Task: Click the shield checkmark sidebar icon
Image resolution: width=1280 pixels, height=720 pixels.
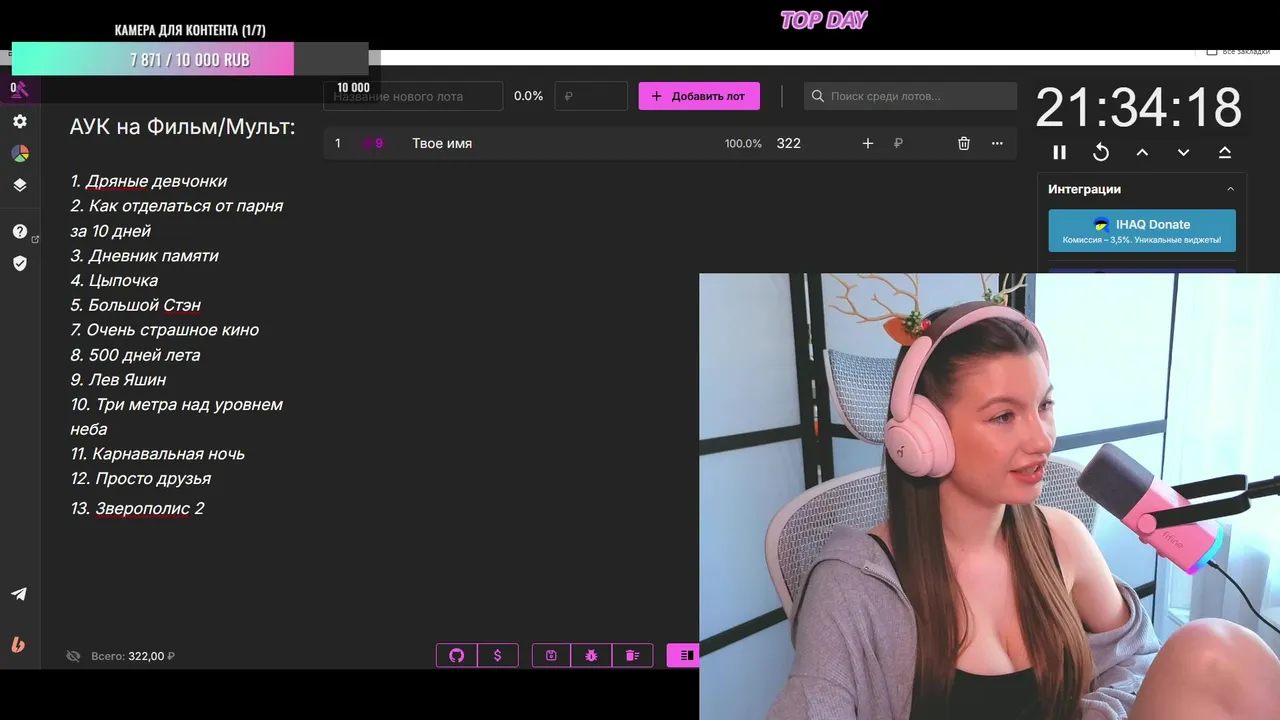Action: (x=20, y=263)
